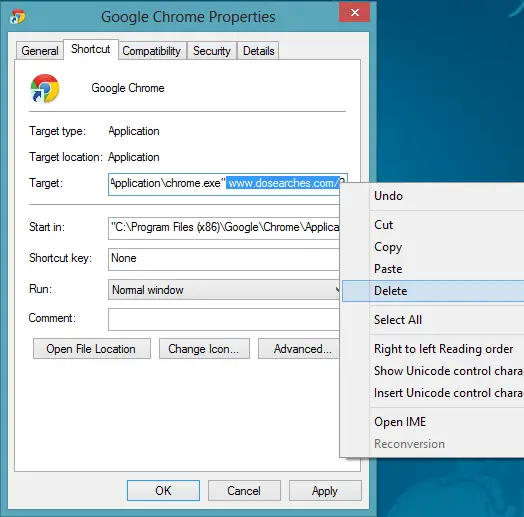This screenshot has height=517, width=524.
Task: Open the Details tab
Action: tap(259, 51)
